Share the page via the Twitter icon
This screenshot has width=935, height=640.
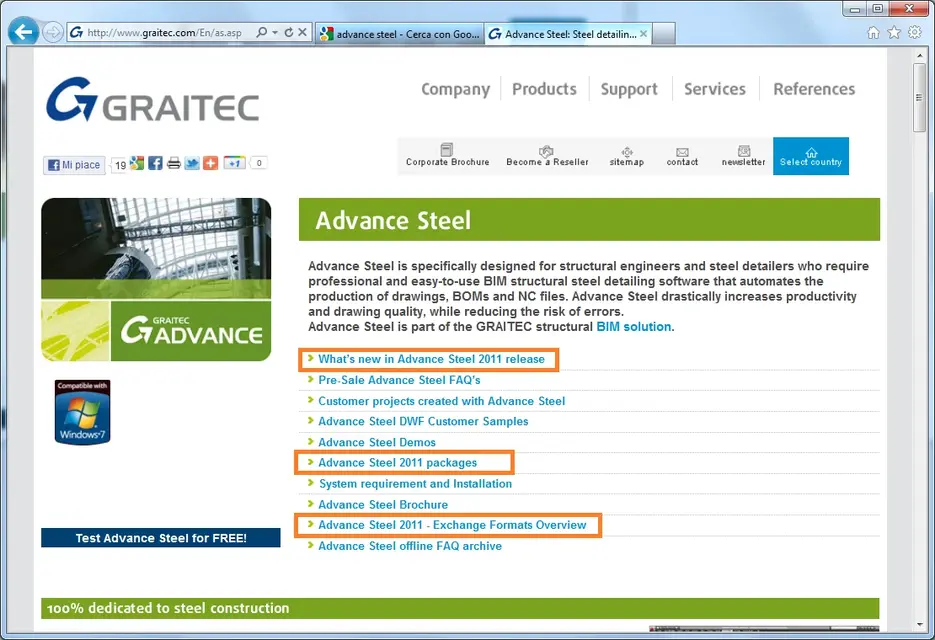point(192,163)
